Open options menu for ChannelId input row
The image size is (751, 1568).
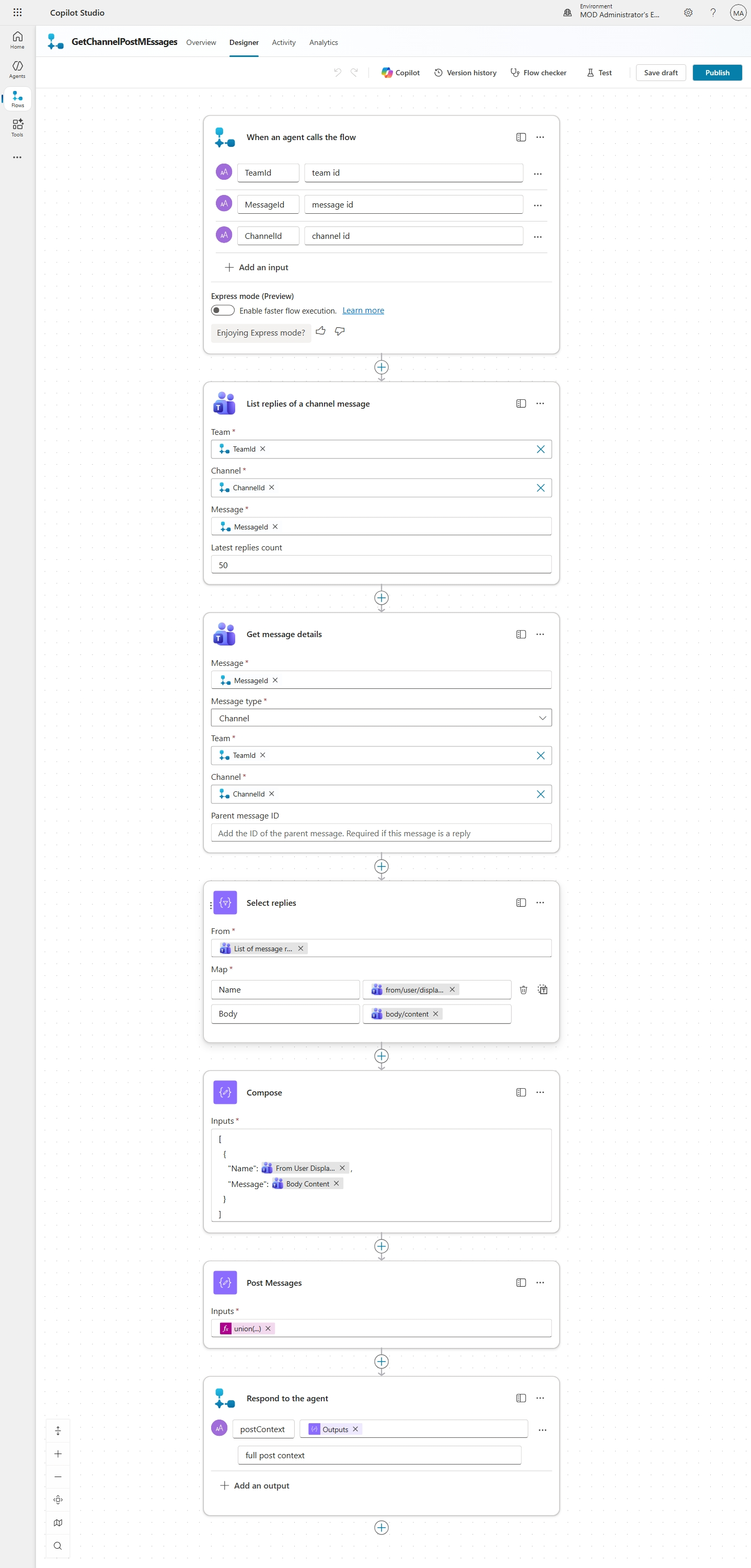537,237
